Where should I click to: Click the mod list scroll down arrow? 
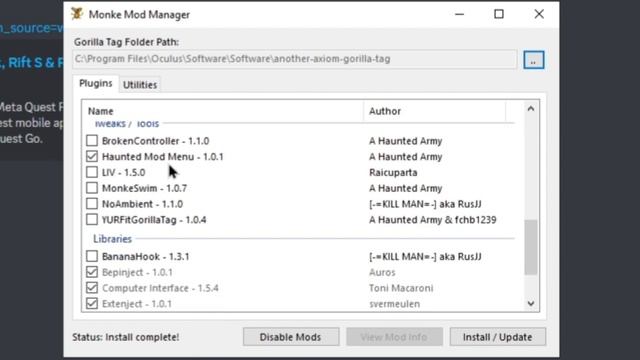coord(531,303)
